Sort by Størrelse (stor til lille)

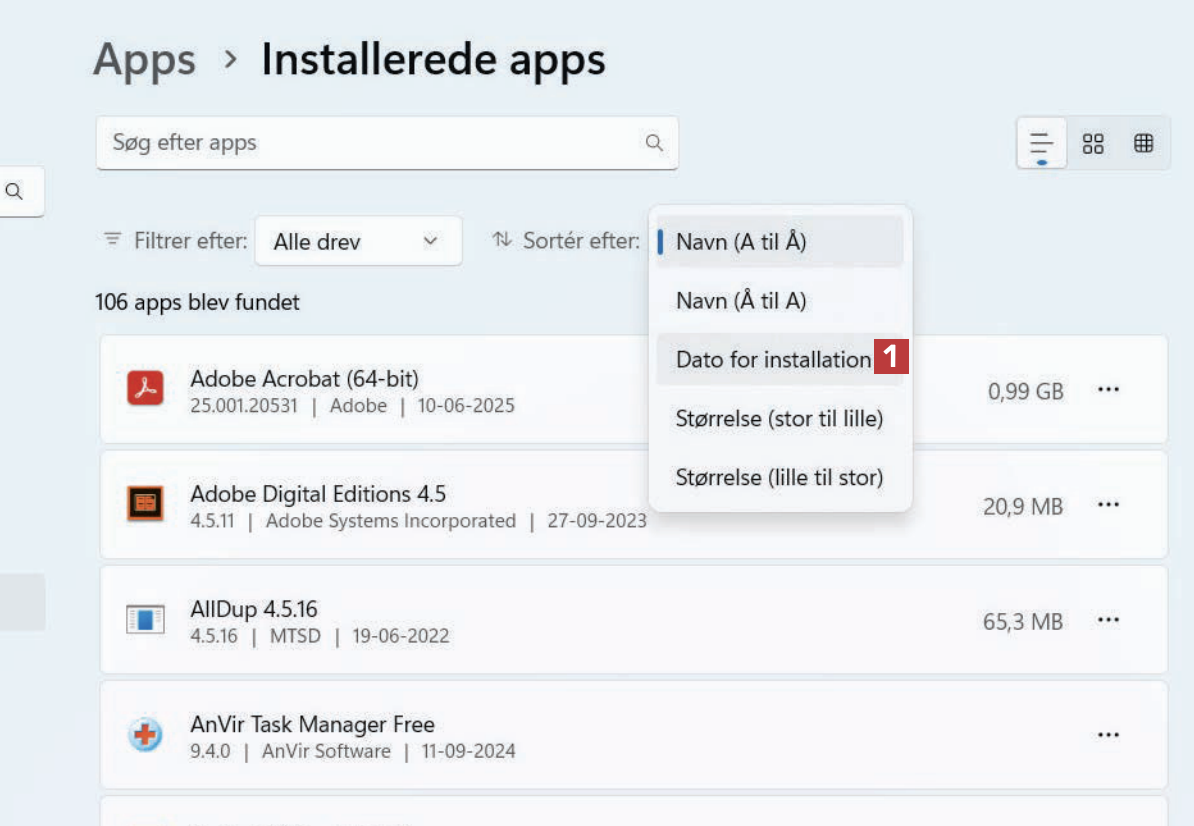click(780, 419)
